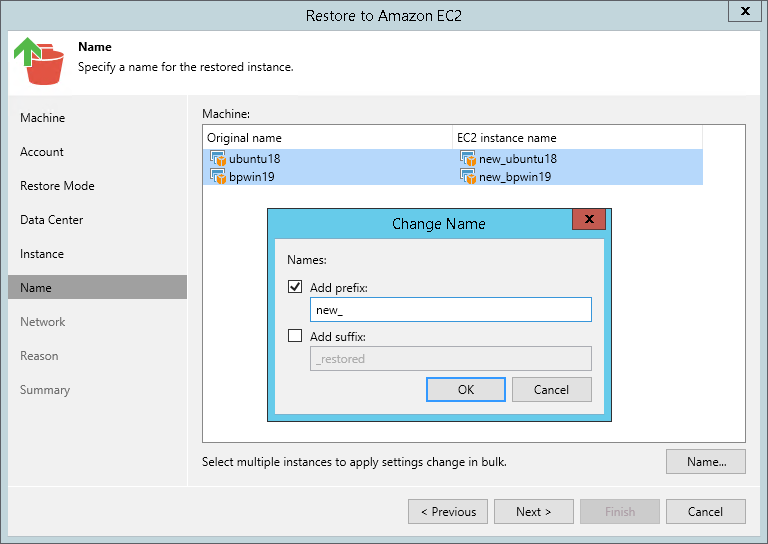Viewport: 768px width, 544px height.
Task: Click Cancel in the Change Name dialog
Action: point(552,389)
